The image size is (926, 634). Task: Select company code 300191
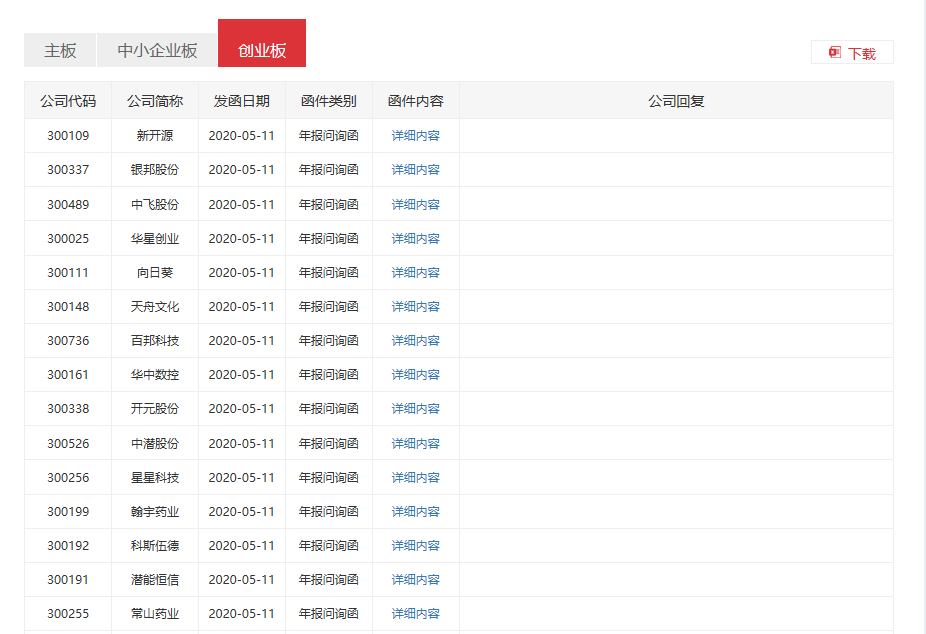pyautogui.click(x=68, y=580)
